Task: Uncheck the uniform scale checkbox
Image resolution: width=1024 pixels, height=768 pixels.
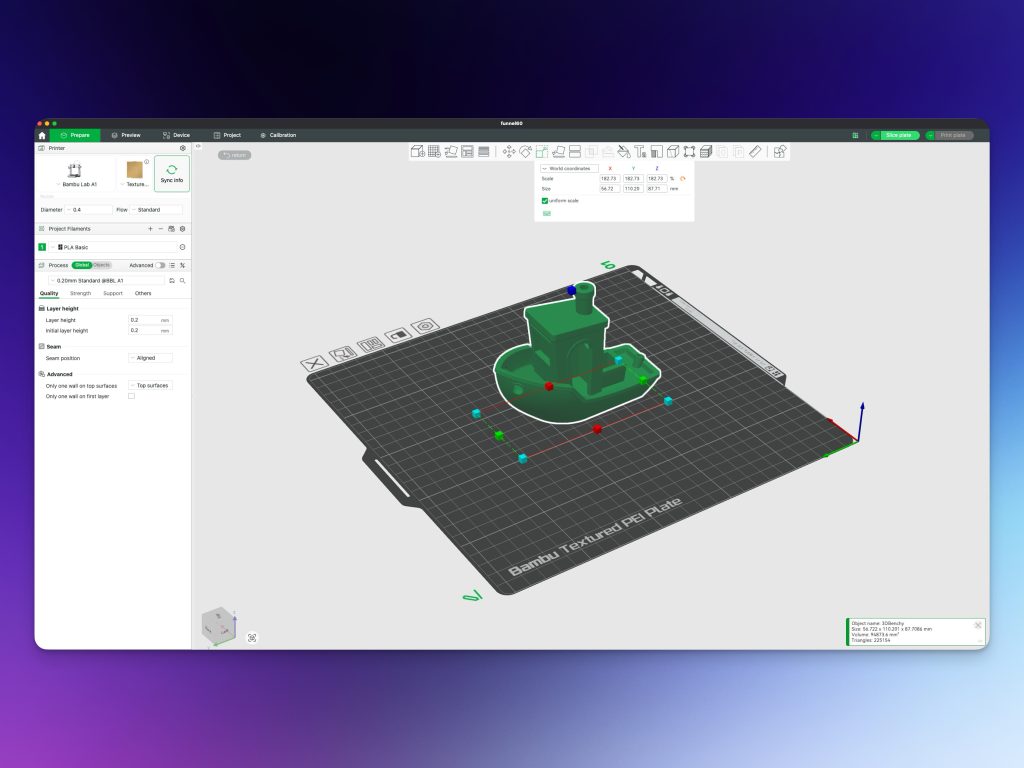Action: 545,201
